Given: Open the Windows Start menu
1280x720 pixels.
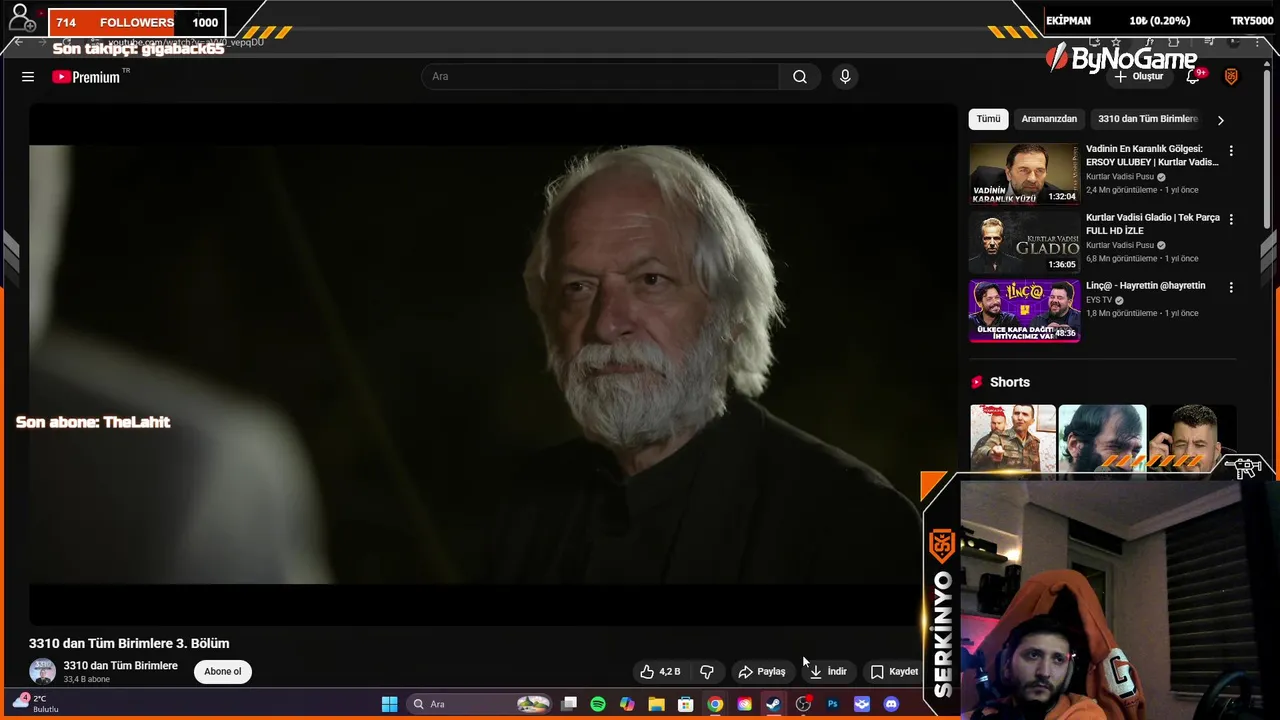Looking at the screenshot, I should coord(389,704).
